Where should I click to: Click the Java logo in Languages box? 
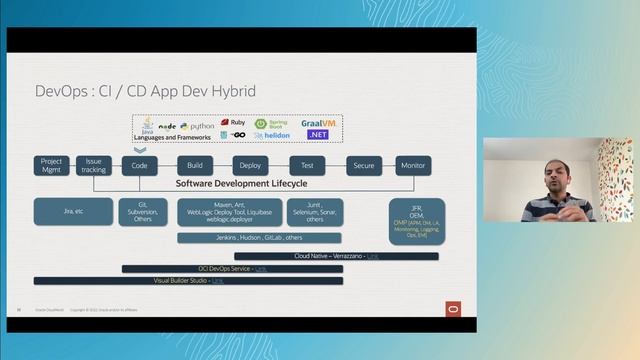tap(147, 126)
